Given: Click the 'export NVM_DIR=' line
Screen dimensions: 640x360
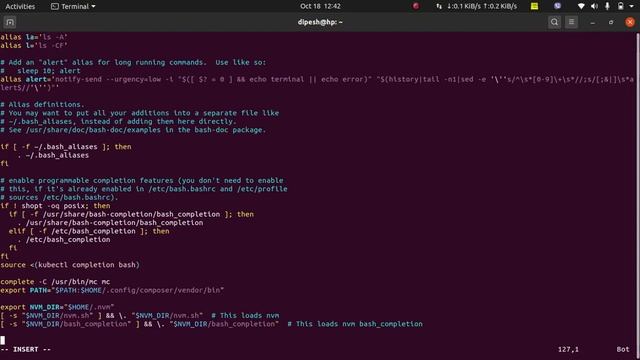Looking at the screenshot, I should click(x=57, y=307).
